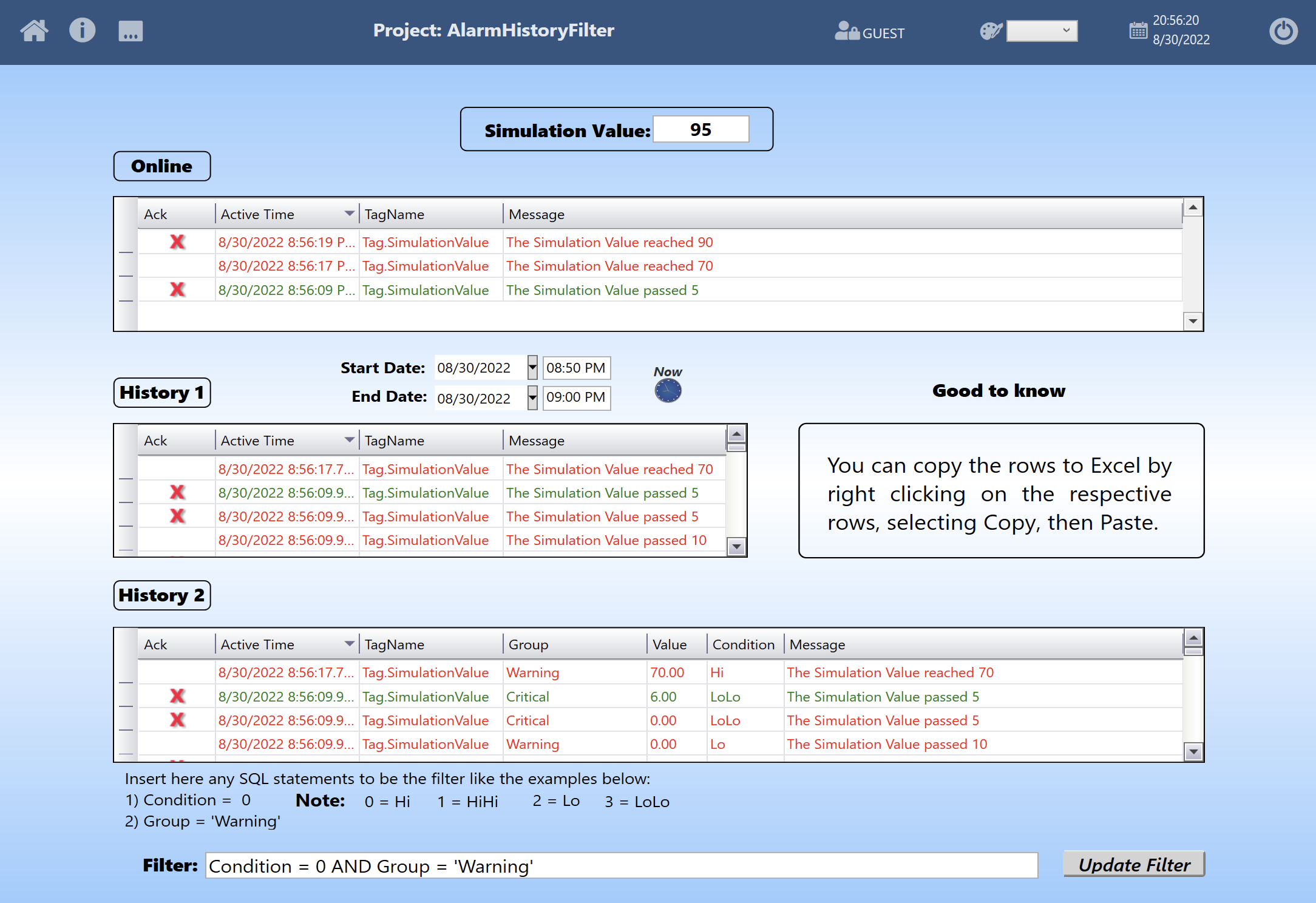Viewport: 1316px width, 903px height.
Task: Sort Online table by Active Time arrow
Action: [349, 214]
